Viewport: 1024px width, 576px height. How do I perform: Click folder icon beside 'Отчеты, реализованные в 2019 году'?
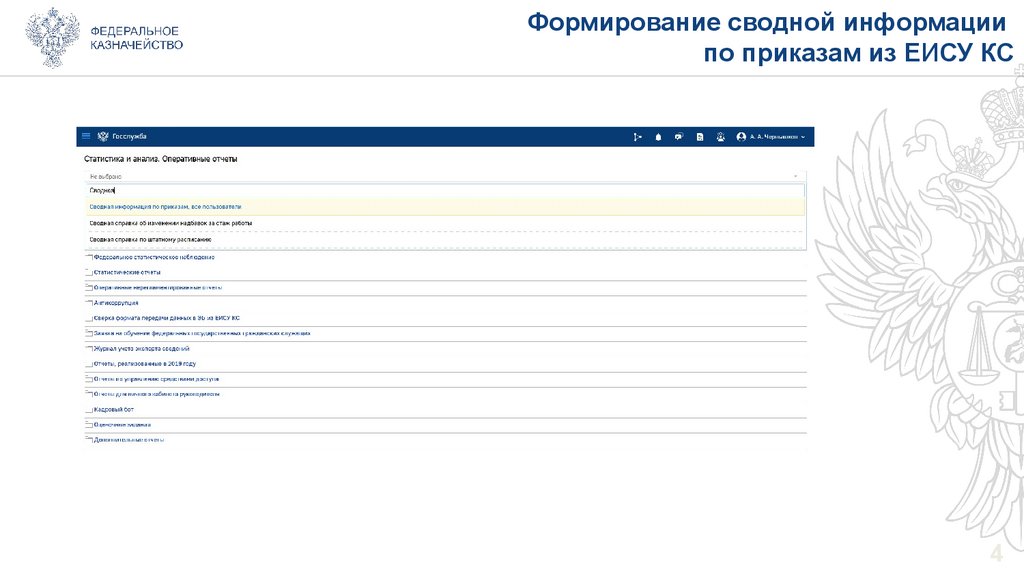[x=89, y=364]
